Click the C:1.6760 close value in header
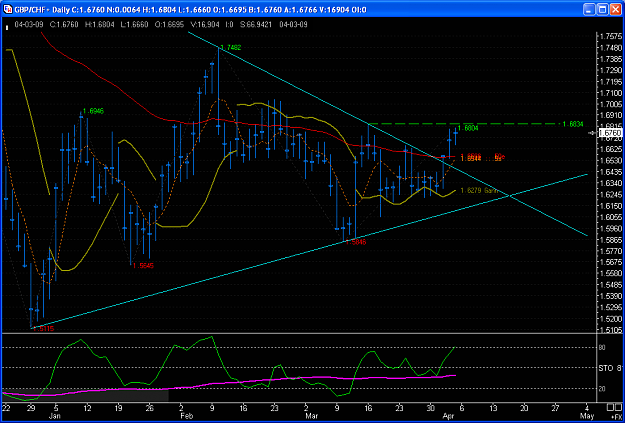The width and height of the screenshot is (625, 423). [65, 25]
